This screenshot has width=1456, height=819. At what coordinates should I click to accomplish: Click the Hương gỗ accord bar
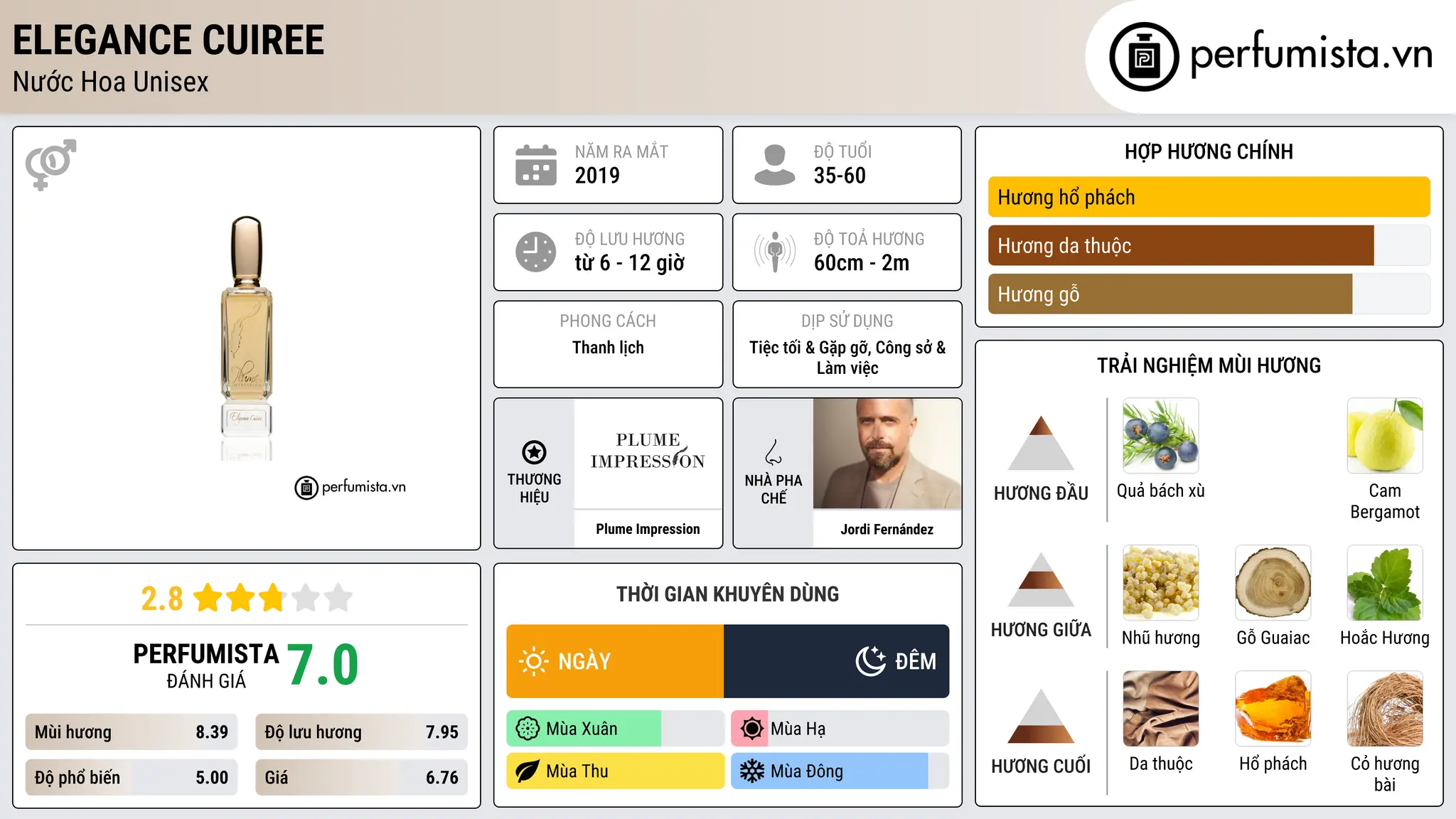[x=1209, y=294]
